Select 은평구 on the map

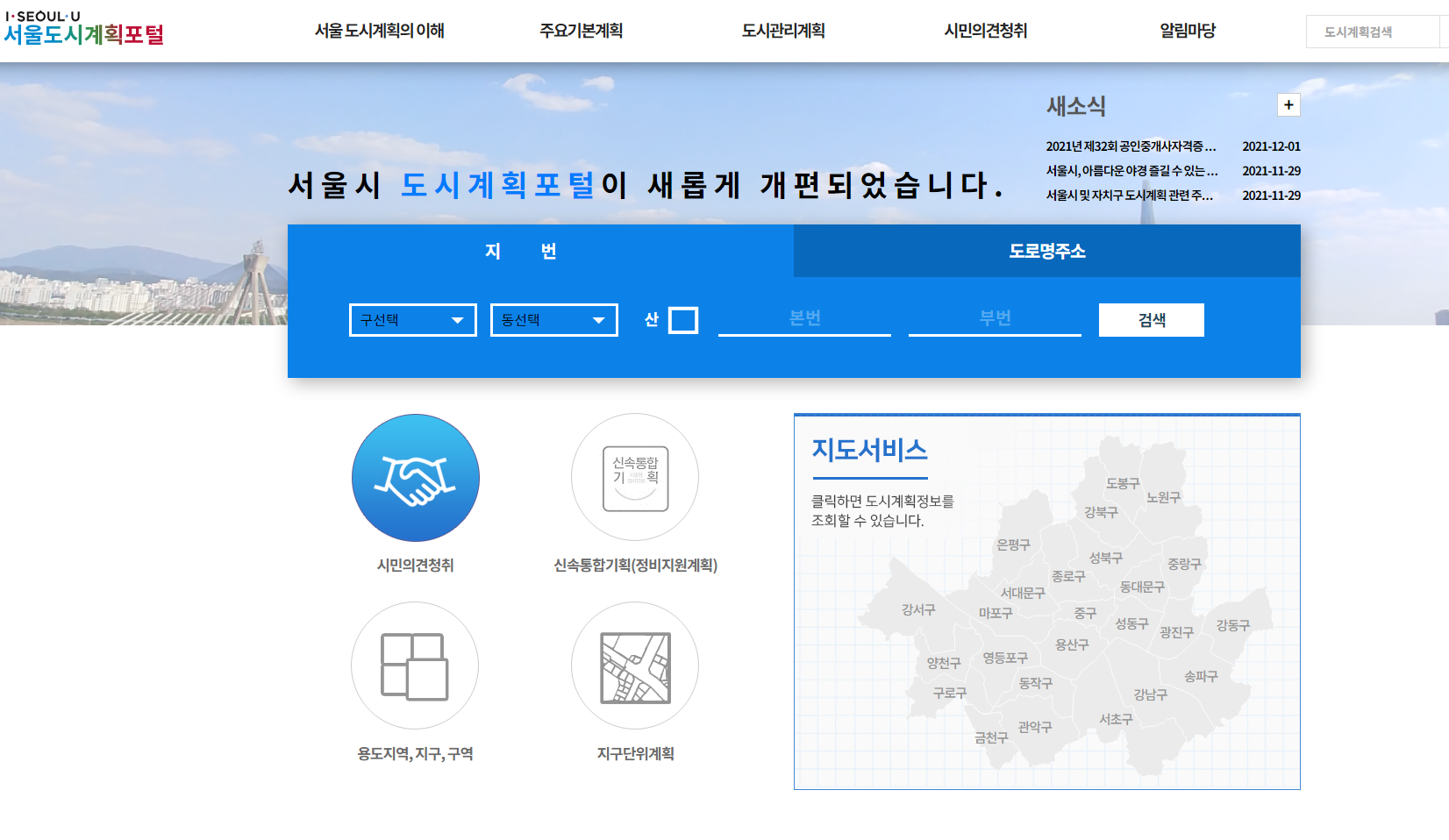click(x=1013, y=545)
